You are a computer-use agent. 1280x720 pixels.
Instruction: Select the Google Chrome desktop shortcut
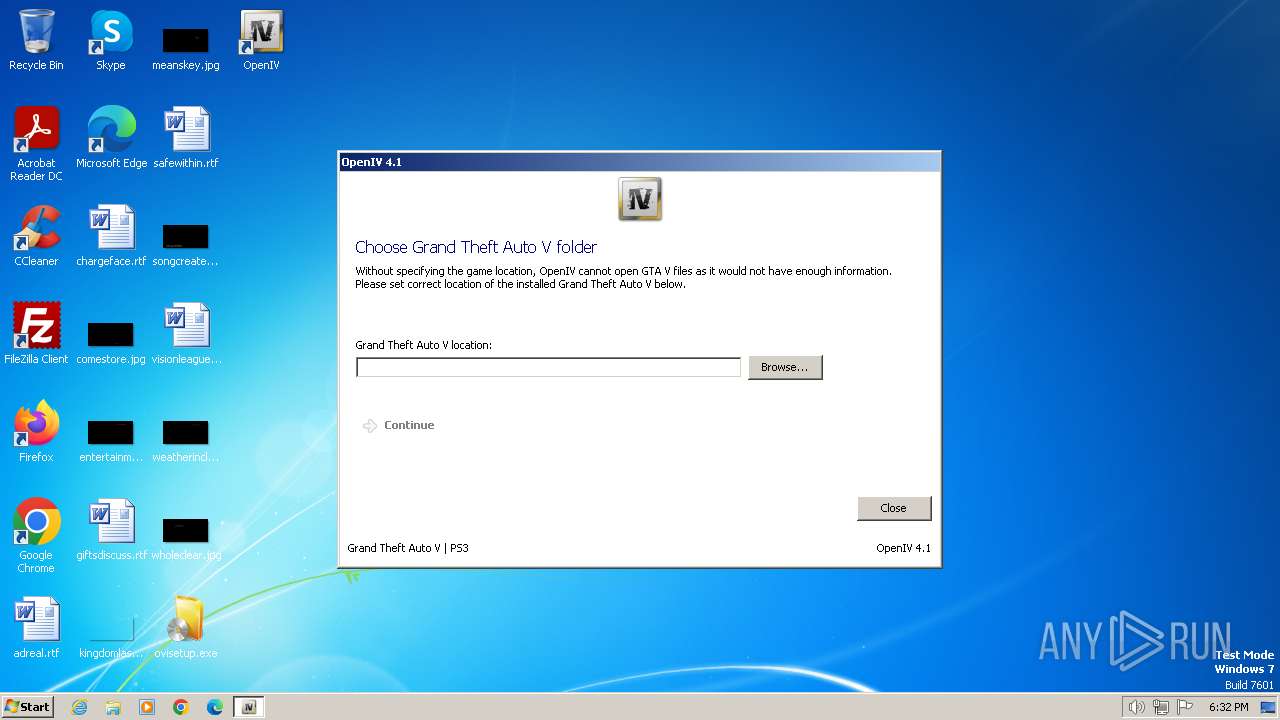pos(36,536)
